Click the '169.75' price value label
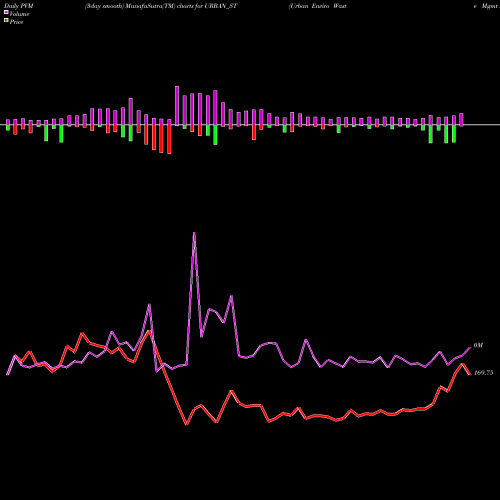The height and width of the screenshot is (500, 500). (483, 373)
